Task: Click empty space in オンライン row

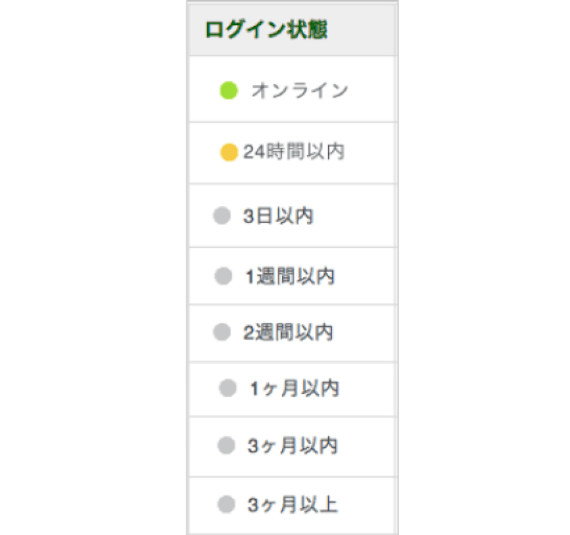Action: point(371,89)
